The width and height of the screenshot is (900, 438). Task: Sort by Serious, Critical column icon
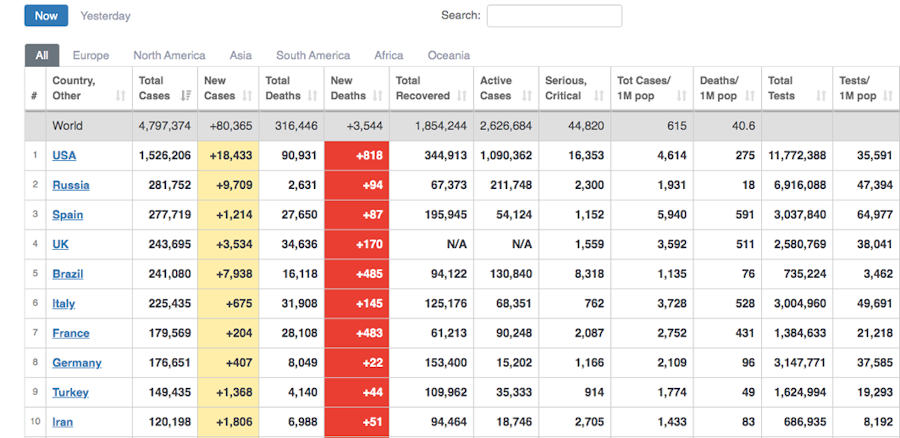point(598,96)
